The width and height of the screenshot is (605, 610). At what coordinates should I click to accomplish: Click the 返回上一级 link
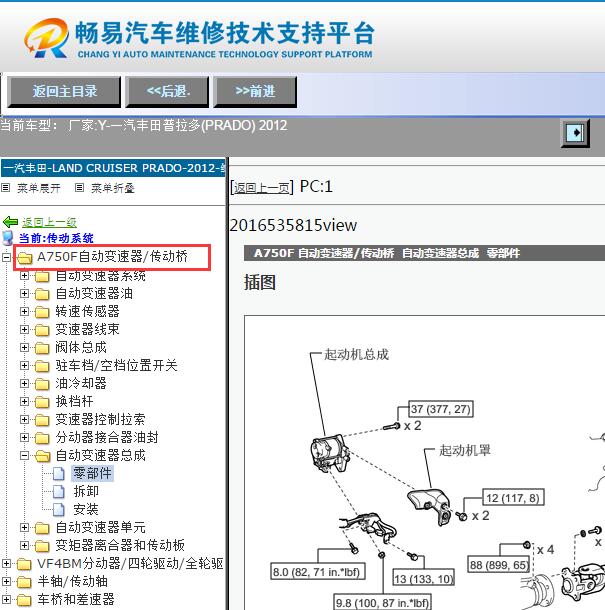(49, 222)
